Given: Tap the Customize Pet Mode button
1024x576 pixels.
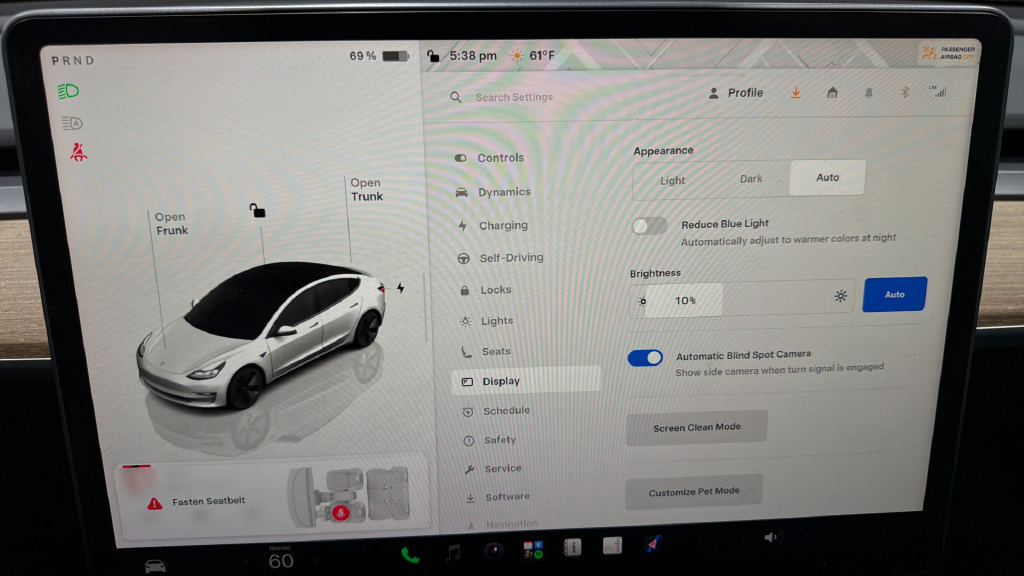Looking at the screenshot, I should (x=694, y=492).
